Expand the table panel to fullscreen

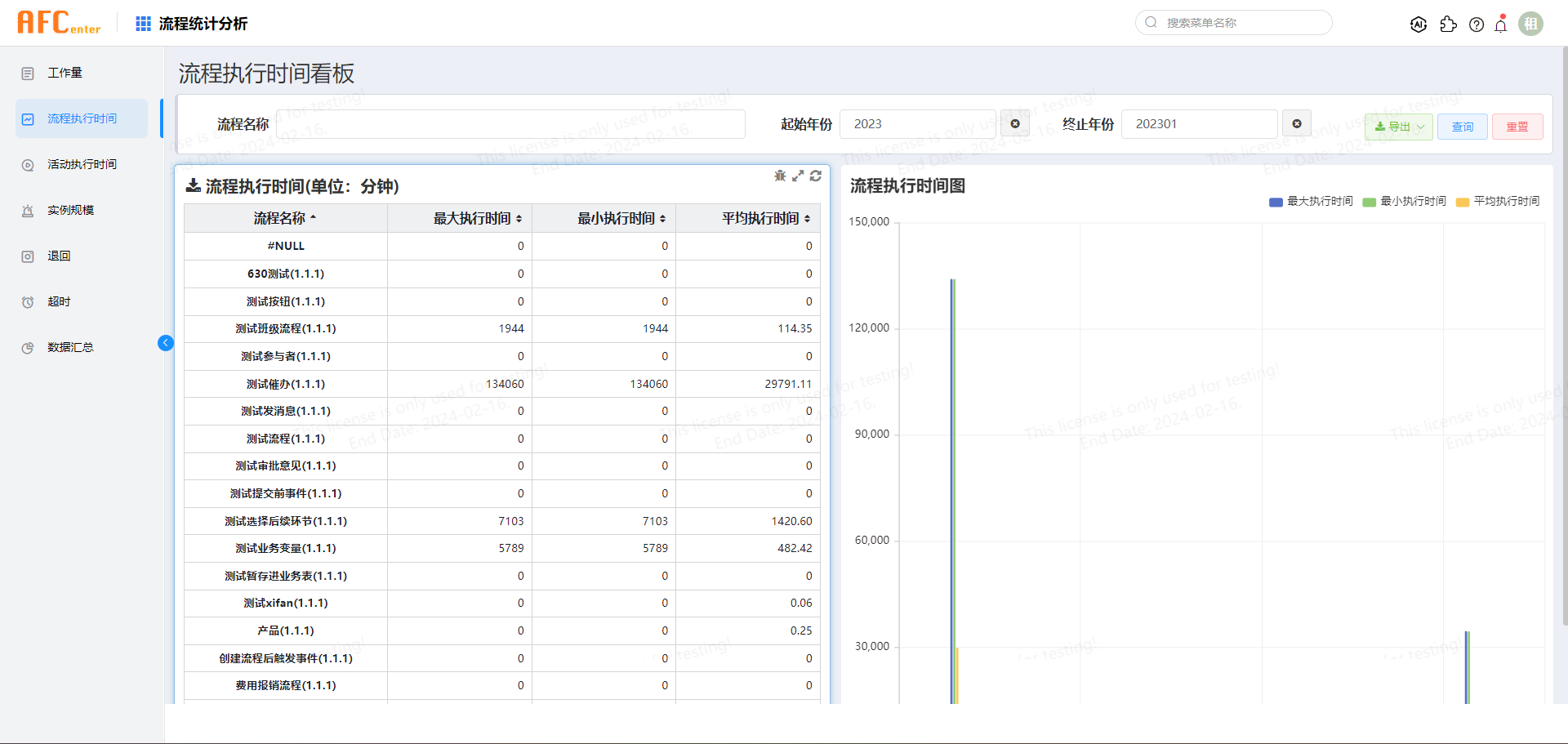(x=798, y=176)
